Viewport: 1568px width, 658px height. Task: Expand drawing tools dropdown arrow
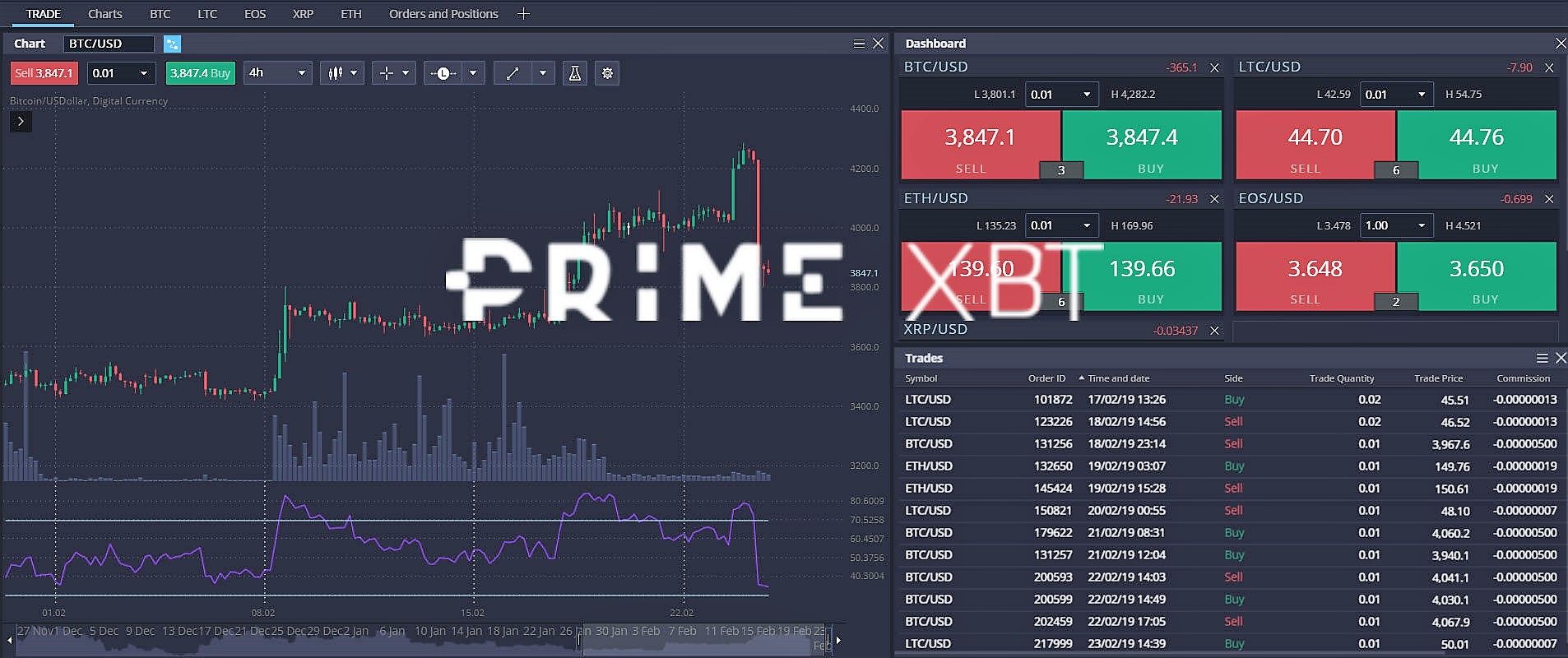coord(542,73)
